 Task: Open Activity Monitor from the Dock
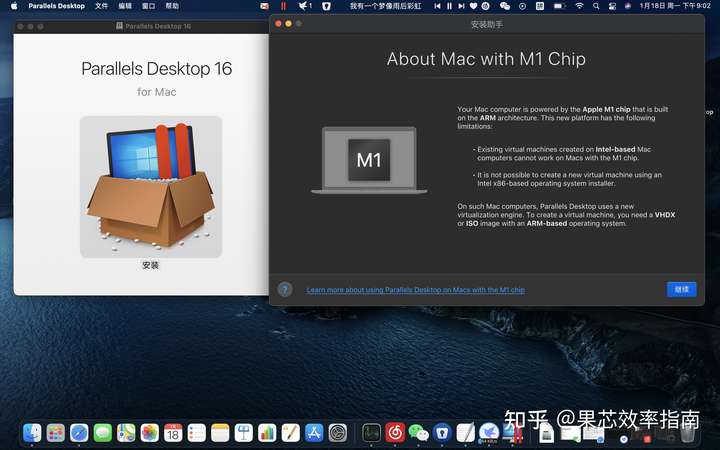click(x=371, y=433)
